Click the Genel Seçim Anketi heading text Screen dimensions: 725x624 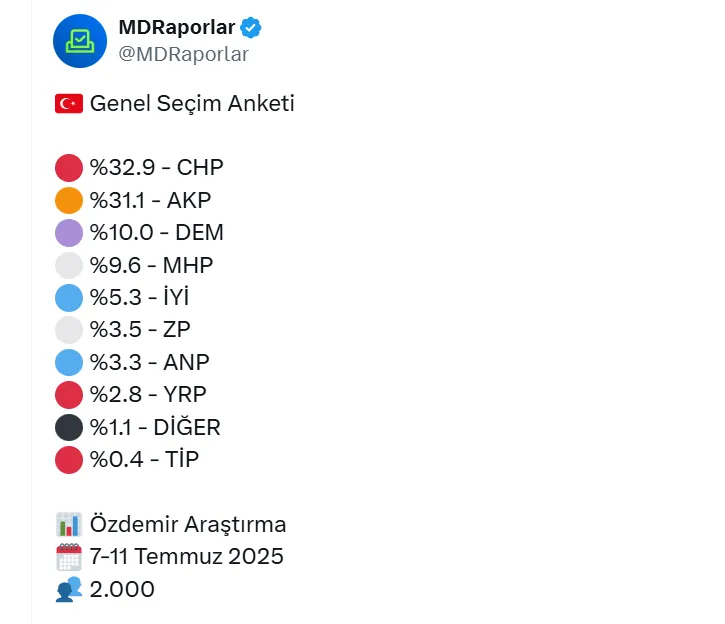pos(192,103)
